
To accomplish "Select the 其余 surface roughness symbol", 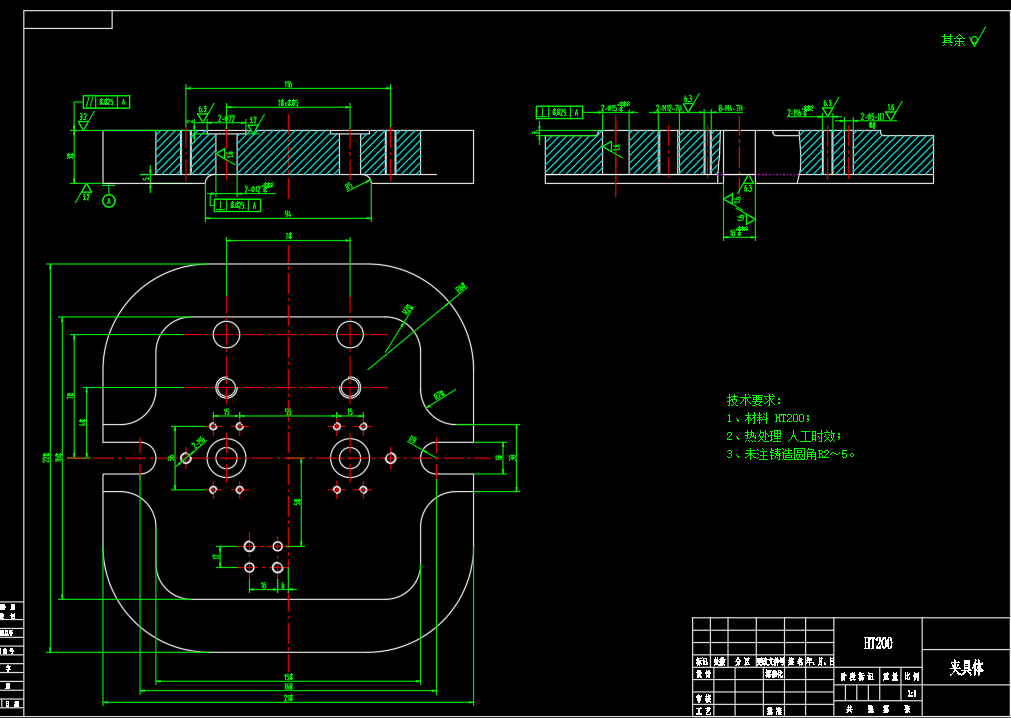I will [x=975, y=39].
